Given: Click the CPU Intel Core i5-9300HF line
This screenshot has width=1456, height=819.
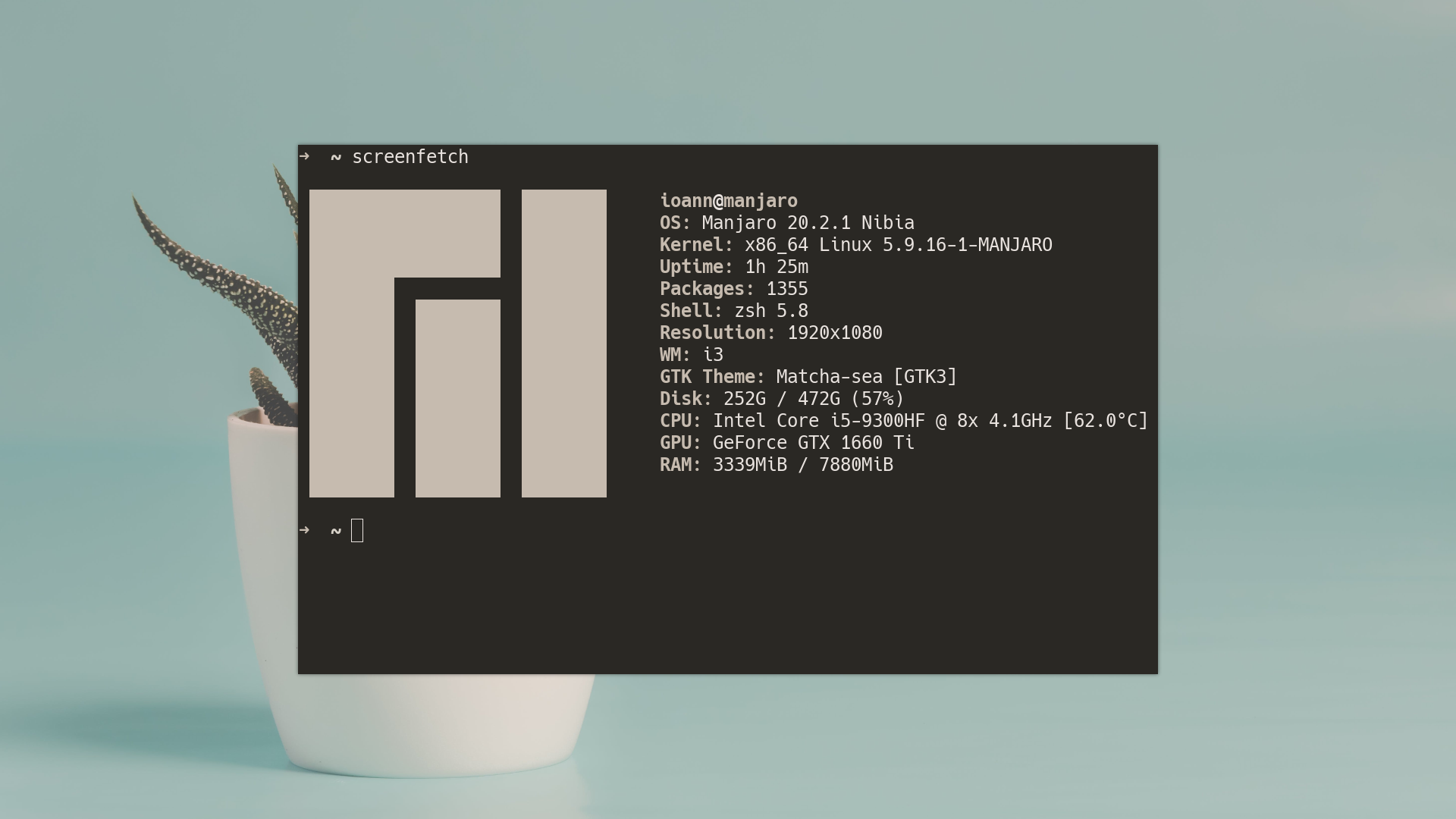Looking at the screenshot, I should [x=904, y=421].
